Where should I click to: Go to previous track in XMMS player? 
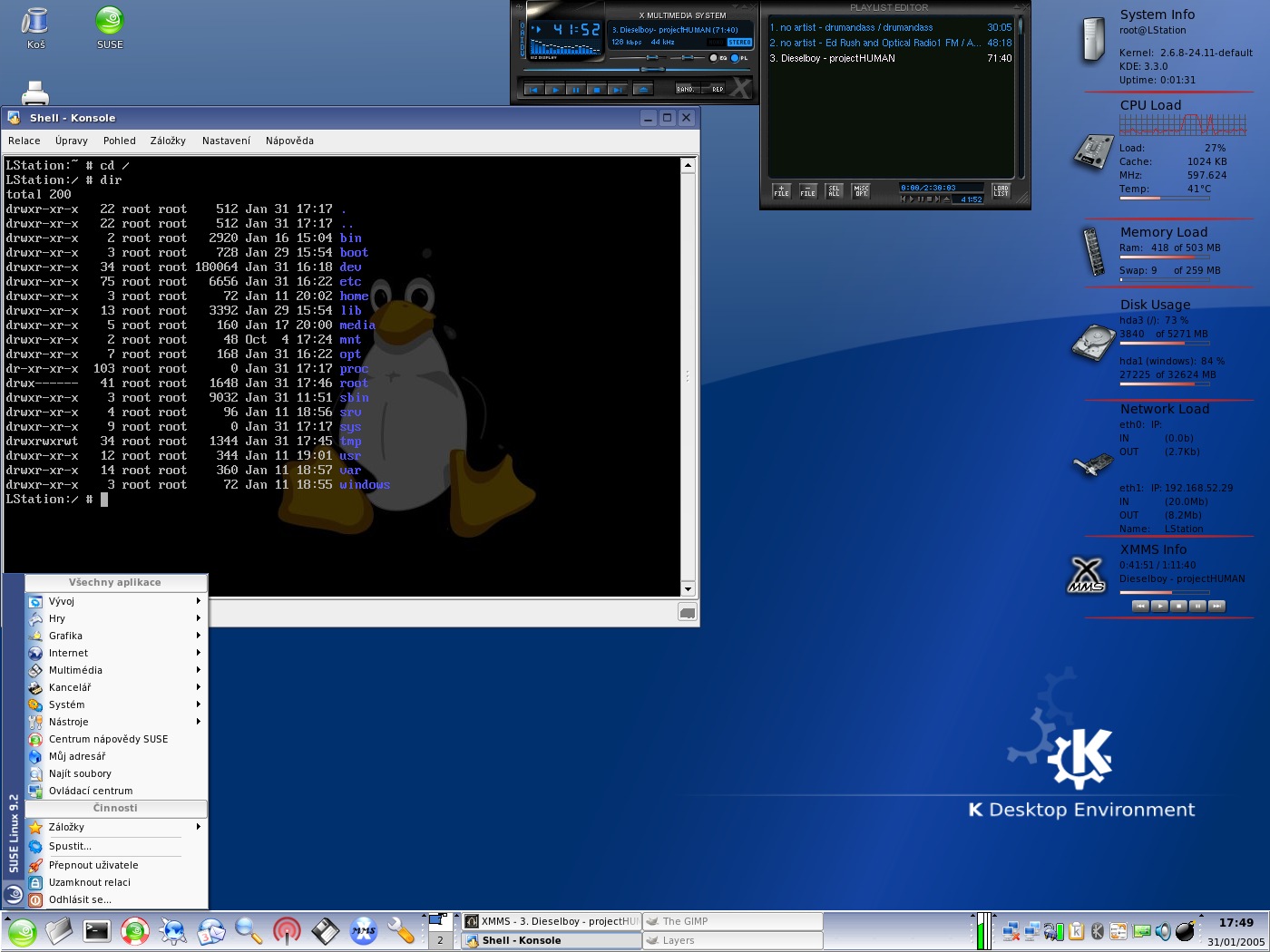[x=534, y=90]
